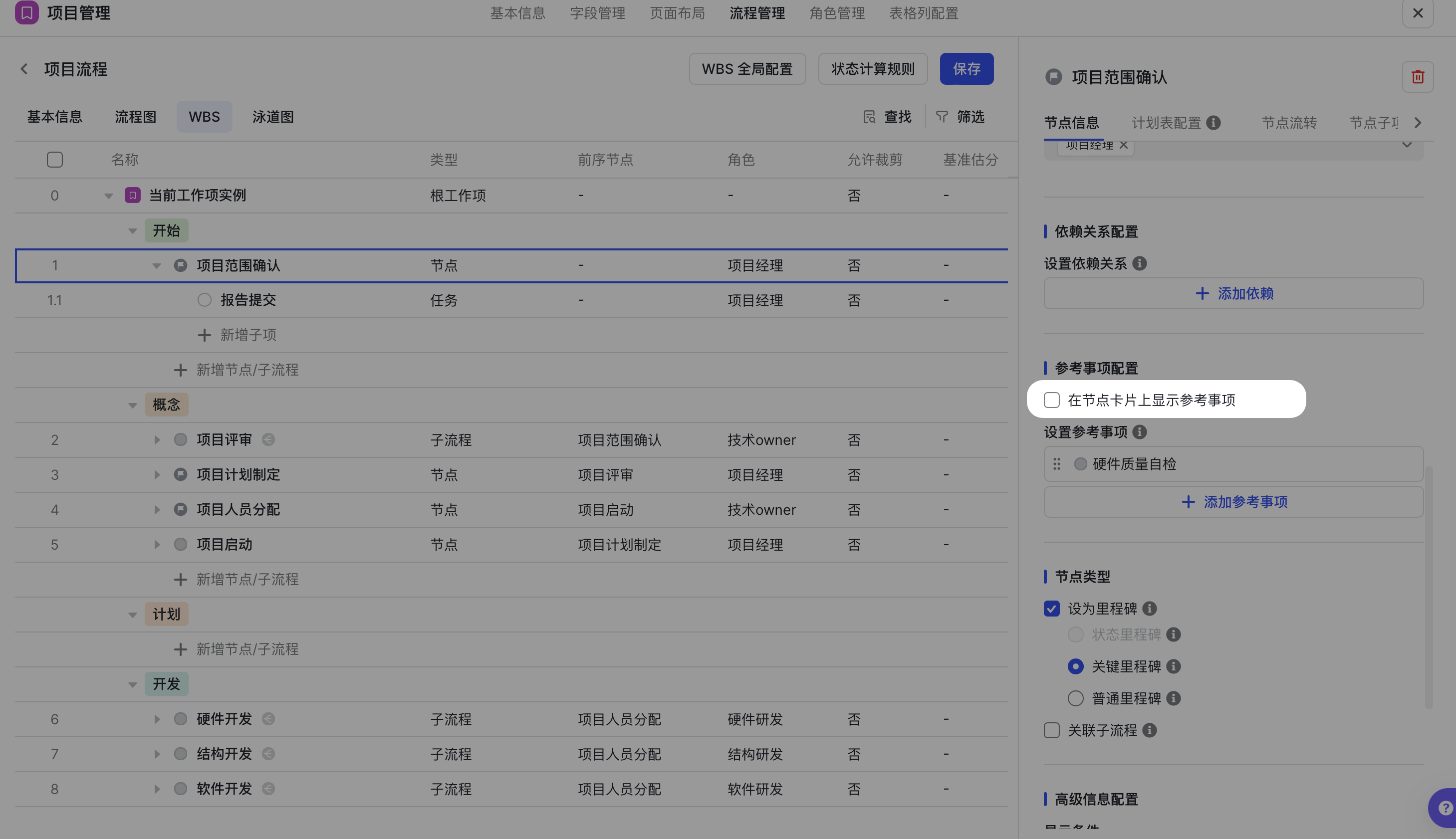Switch to 泳道图 view tab
The image size is (1456, 839).
pos(273,117)
